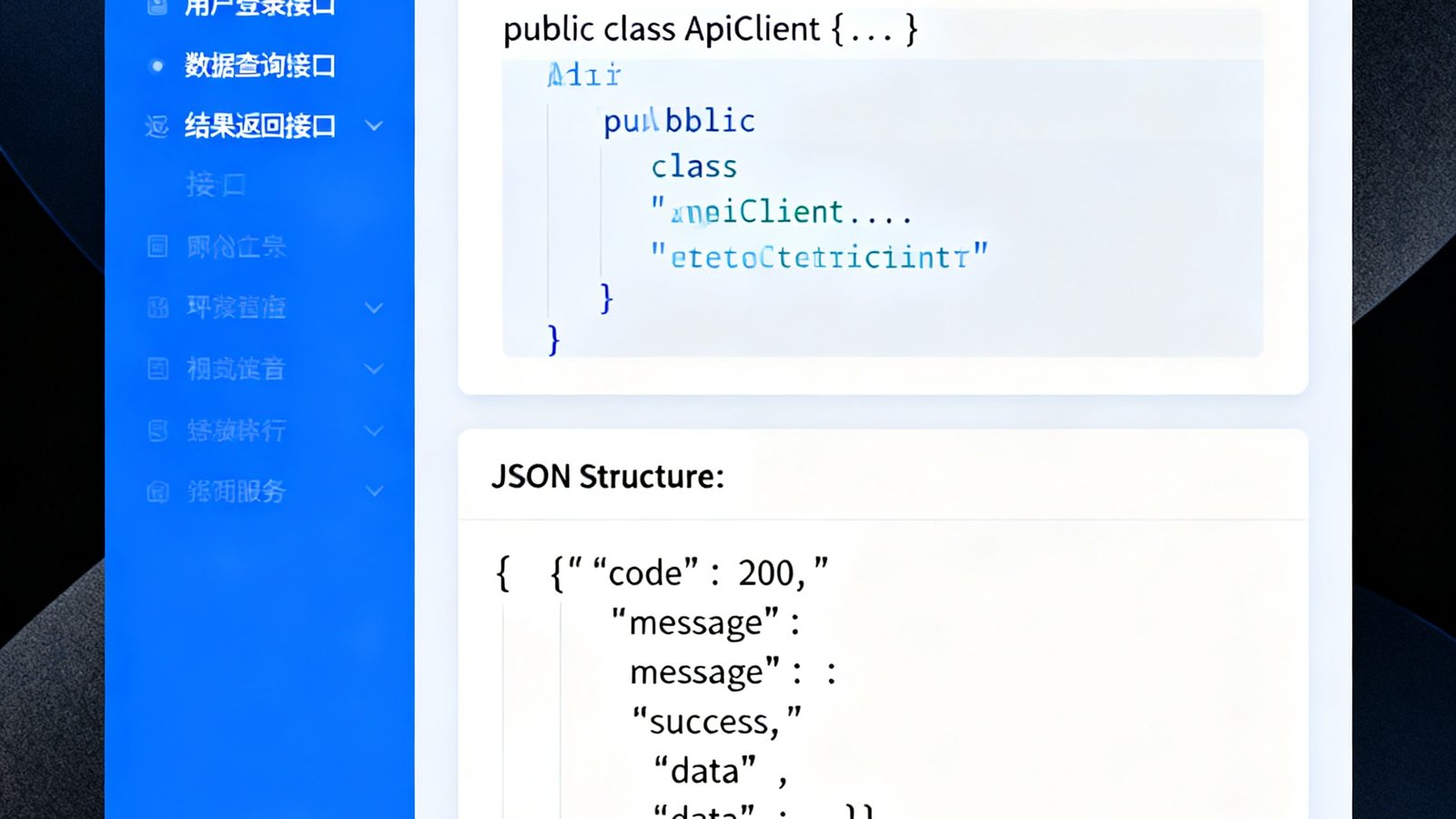Open the dimmed sidebar item ending in 服务
Image resolution: width=1456 pixels, height=819 pixels.
pyautogui.click(x=237, y=491)
